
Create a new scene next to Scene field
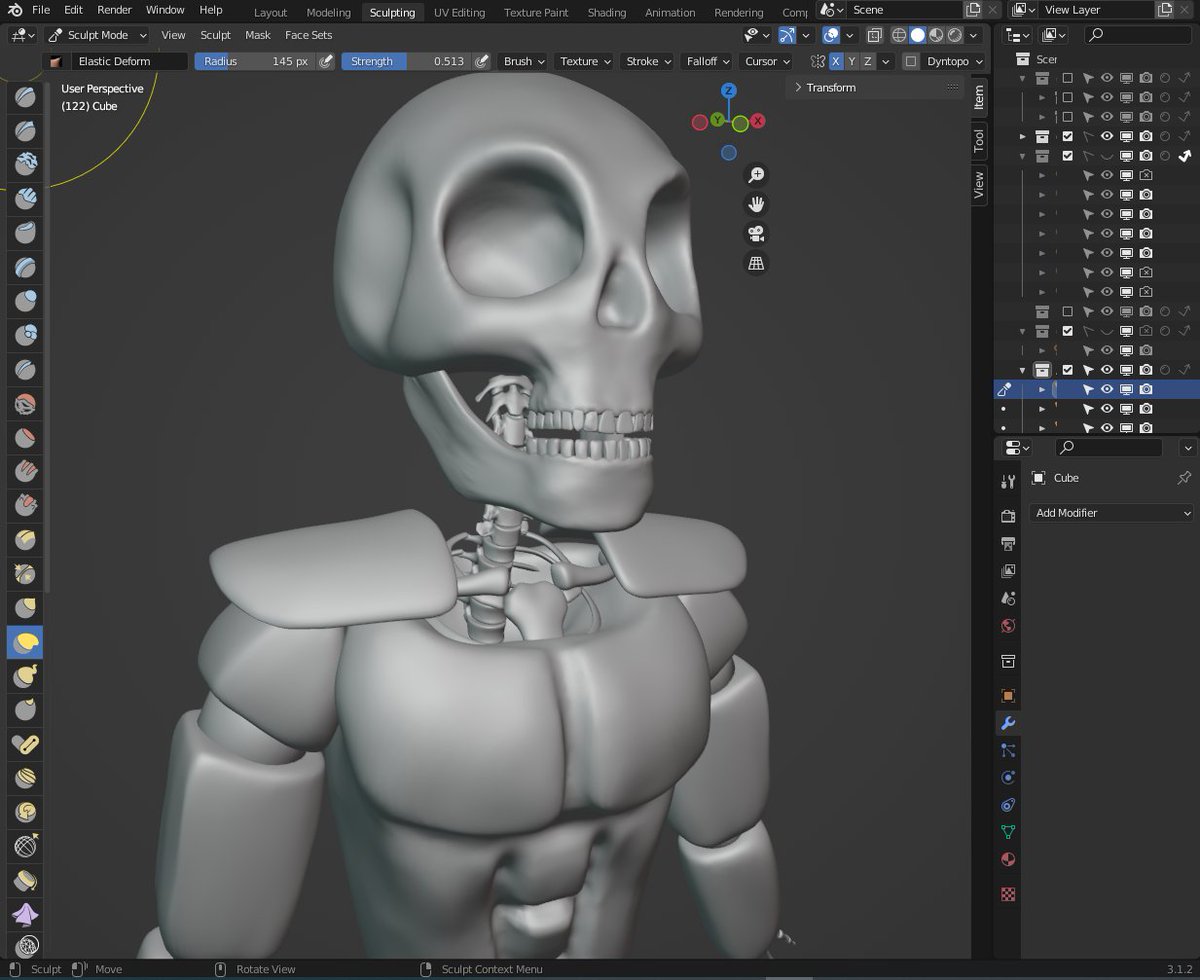973,10
